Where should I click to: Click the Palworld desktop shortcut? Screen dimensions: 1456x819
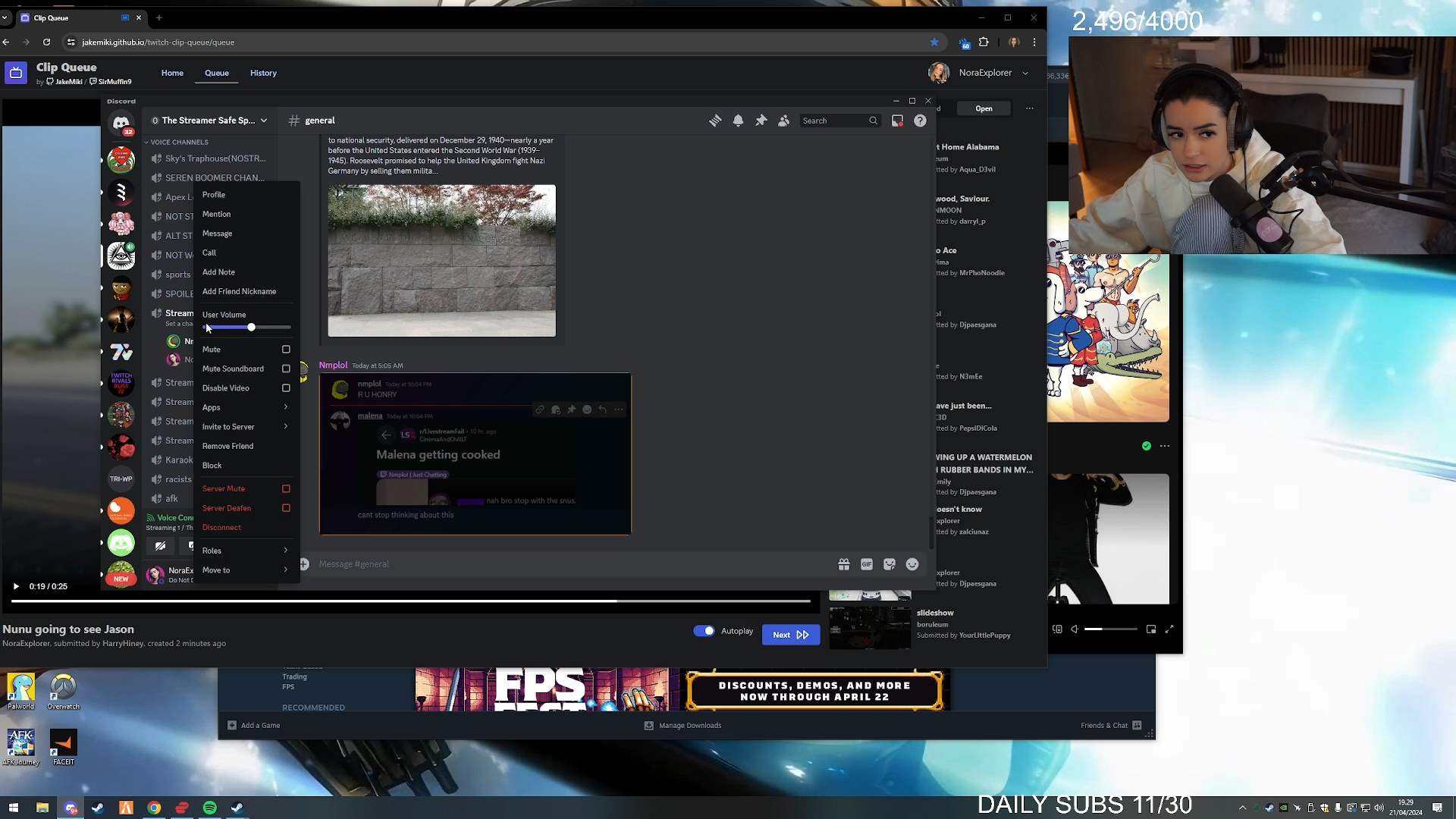pos(21,692)
